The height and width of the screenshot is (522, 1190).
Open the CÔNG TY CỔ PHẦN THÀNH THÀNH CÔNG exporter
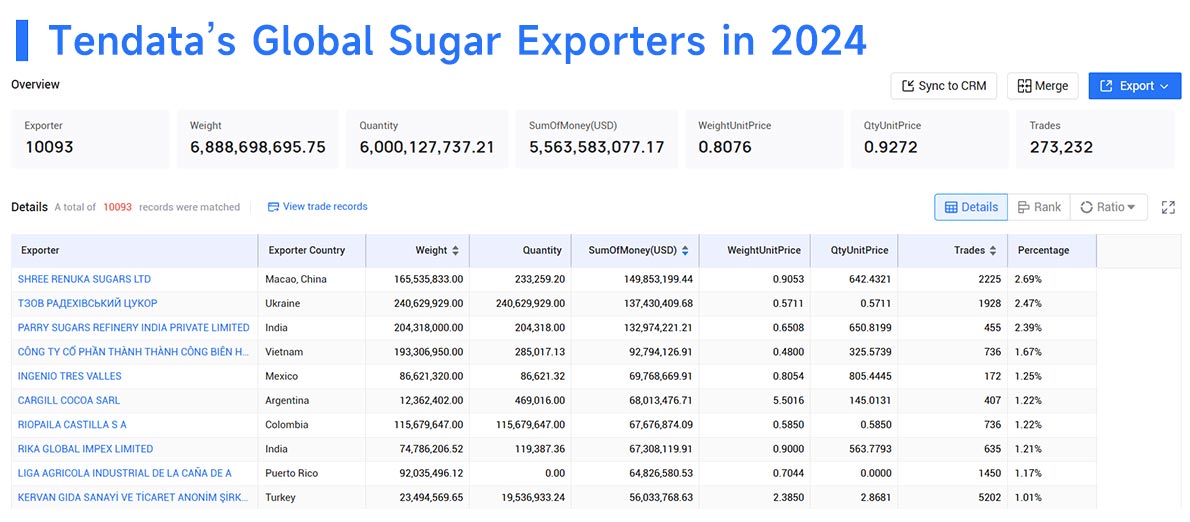[134, 352]
